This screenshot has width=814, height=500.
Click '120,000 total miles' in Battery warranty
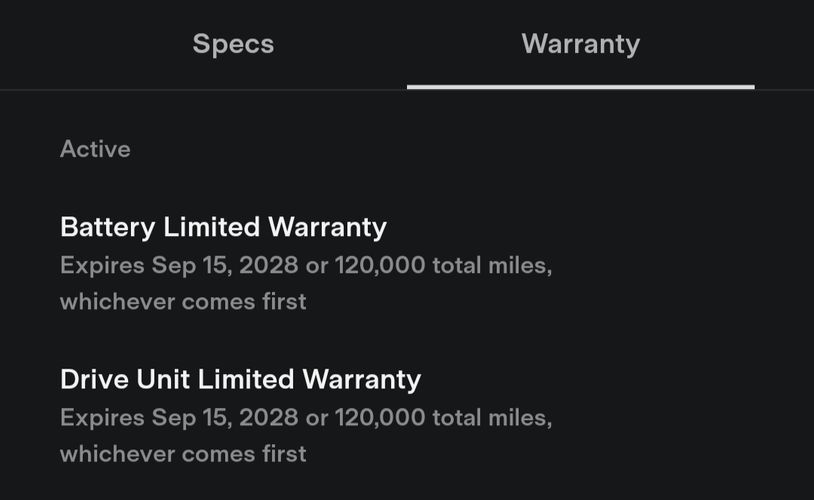tap(442, 265)
